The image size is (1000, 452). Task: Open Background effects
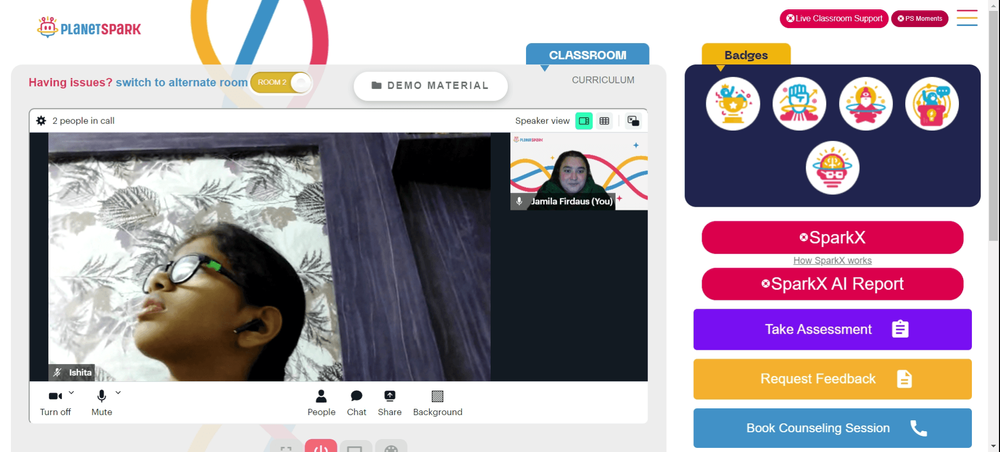click(438, 403)
